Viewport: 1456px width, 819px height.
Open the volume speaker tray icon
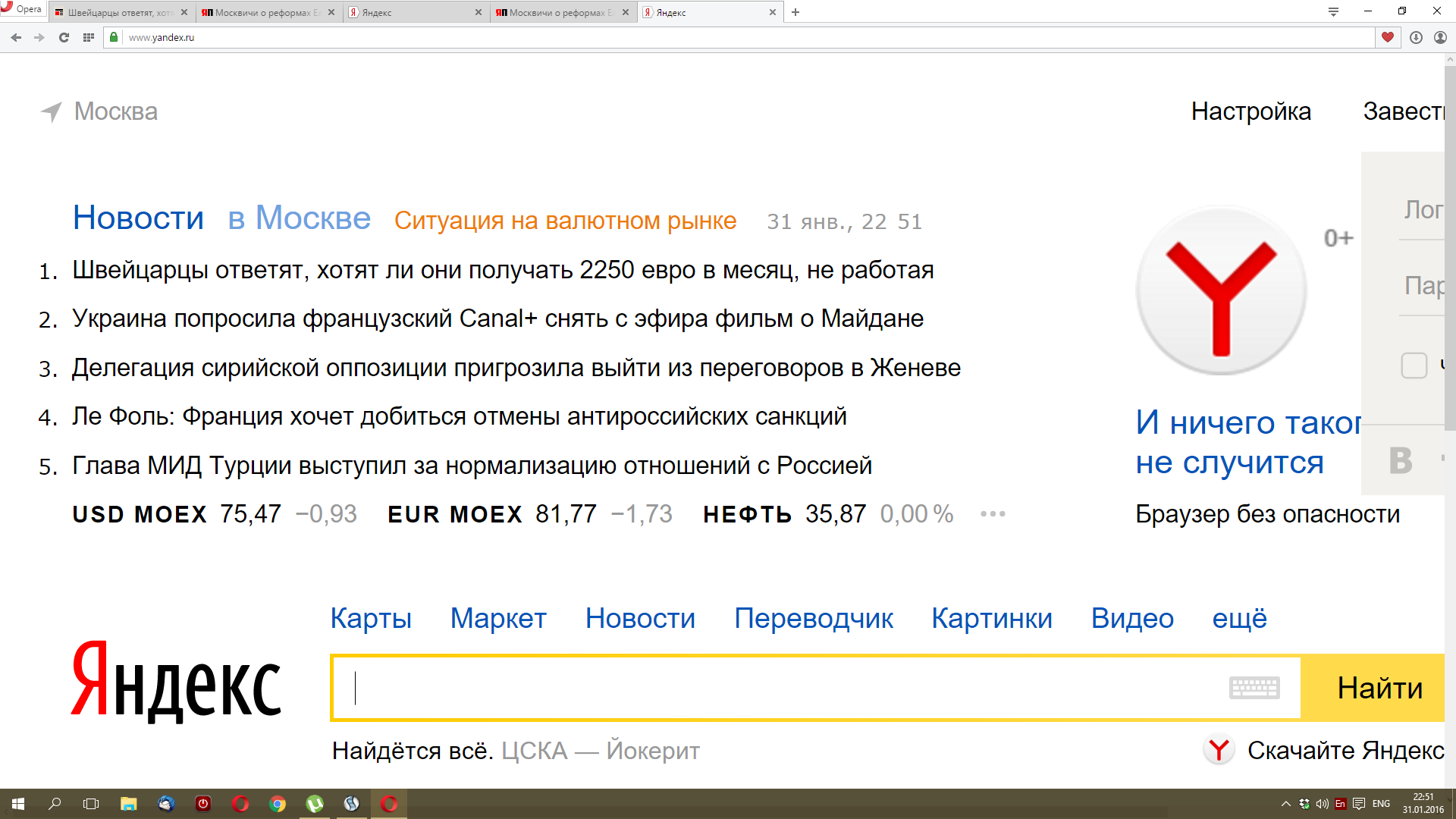pos(1323,804)
